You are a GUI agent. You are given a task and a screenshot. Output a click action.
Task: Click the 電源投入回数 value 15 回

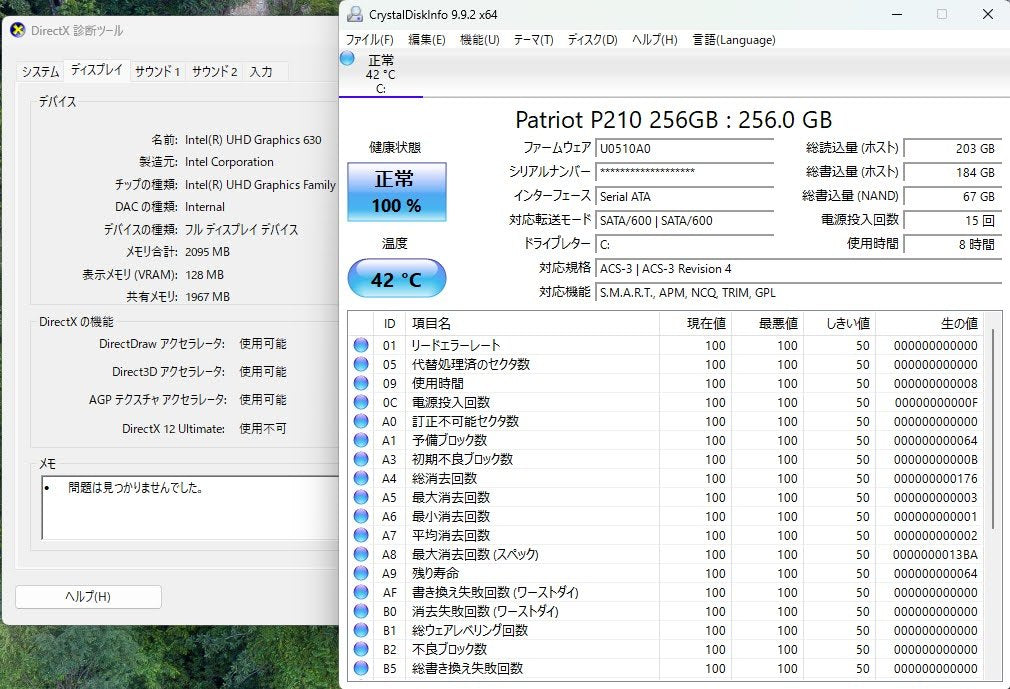pyautogui.click(x=953, y=221)
